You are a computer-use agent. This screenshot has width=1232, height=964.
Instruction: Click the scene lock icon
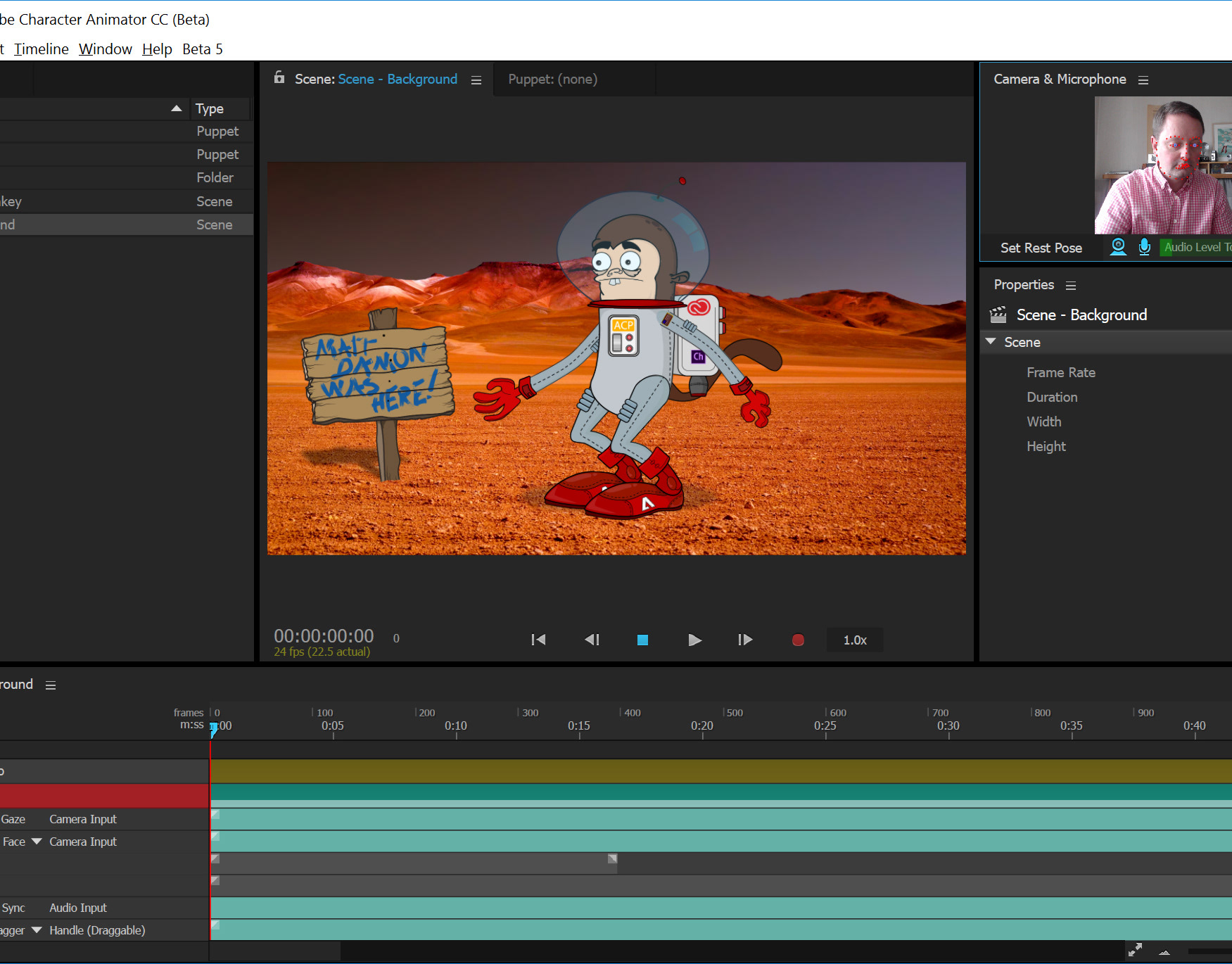click(279, 77)
